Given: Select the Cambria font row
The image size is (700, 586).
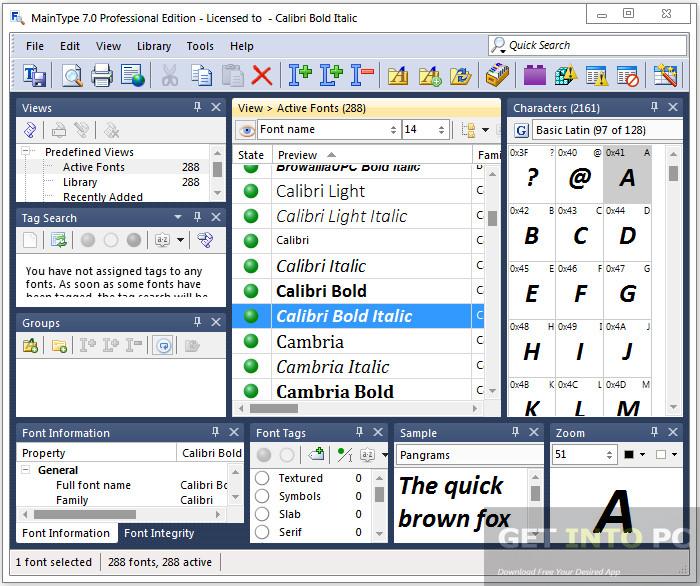Looking at the screenshot, I should 358,341.
